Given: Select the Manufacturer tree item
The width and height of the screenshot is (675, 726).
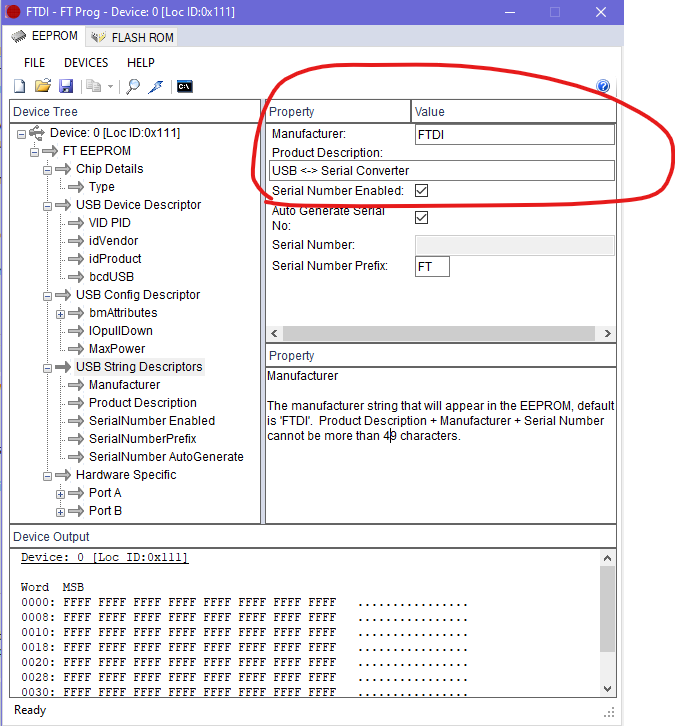Looking at the screenshot, I should coord(125,385).
